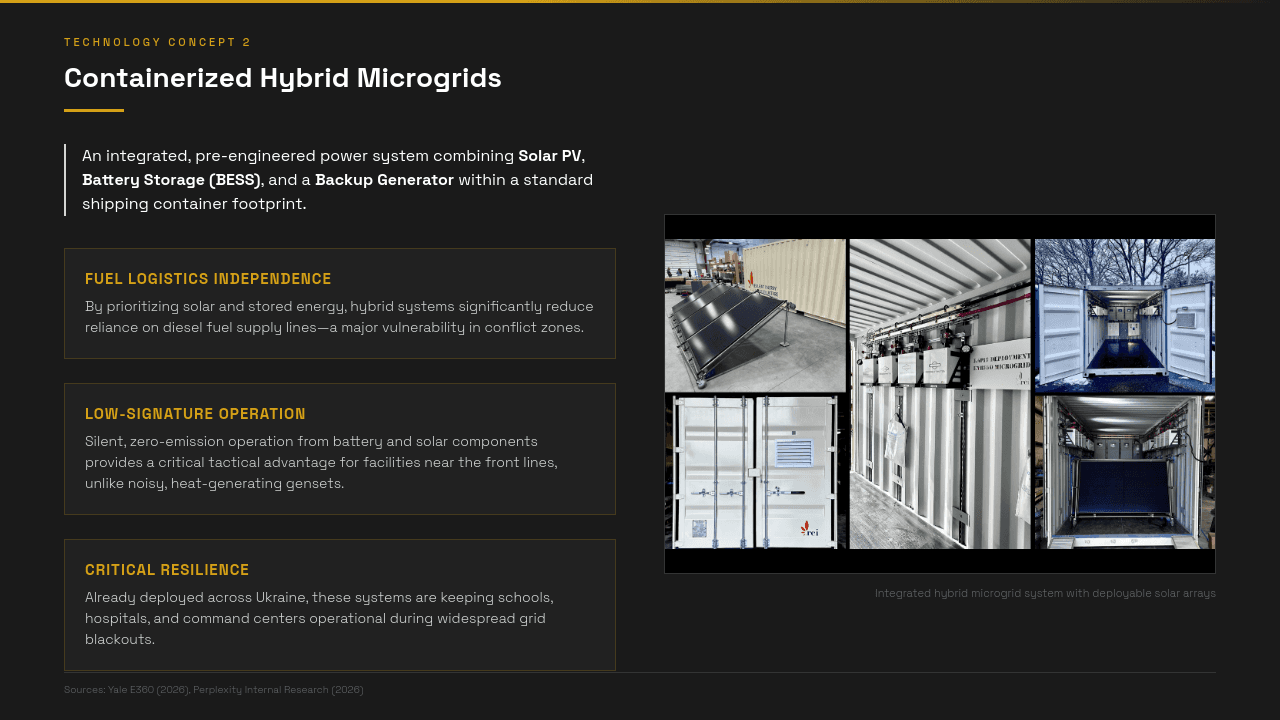Image resolution: width=1280 pixels, height=720 pixels.
Task: Click the "TECHNOLOGY CONCEPT 2" eyebrow label
Action: click(x=157, y=42)
